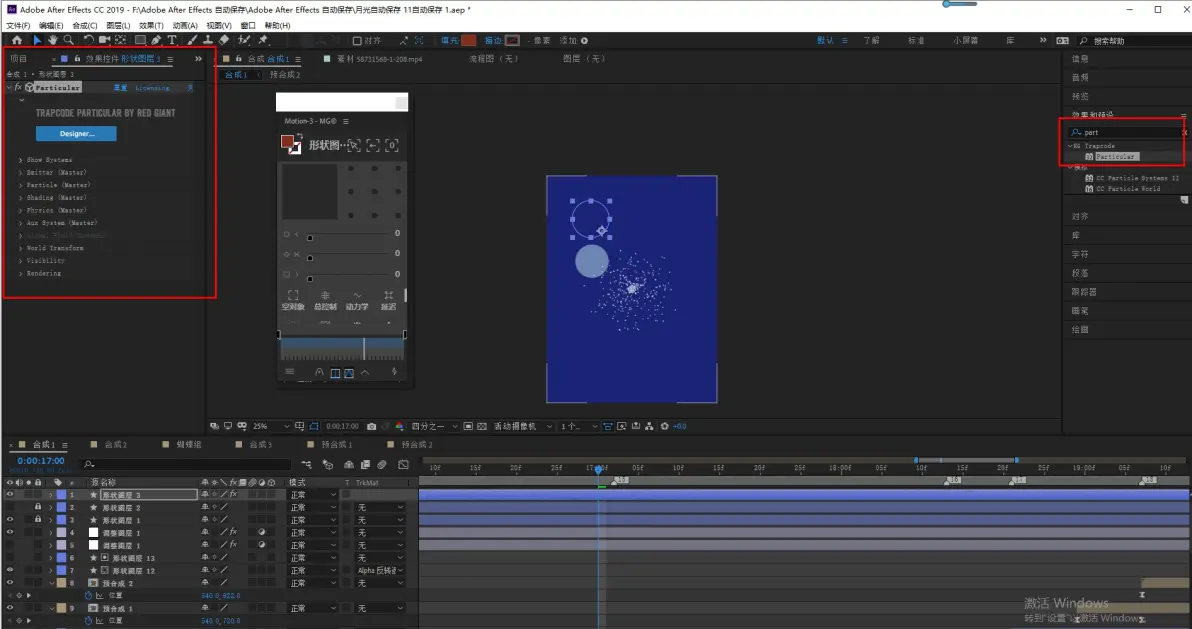Image resolution: width=1192 pixels, height=629 pixels.
Task: Open Alpha 反转 track matte dropdown
Action: click(380, 570)
